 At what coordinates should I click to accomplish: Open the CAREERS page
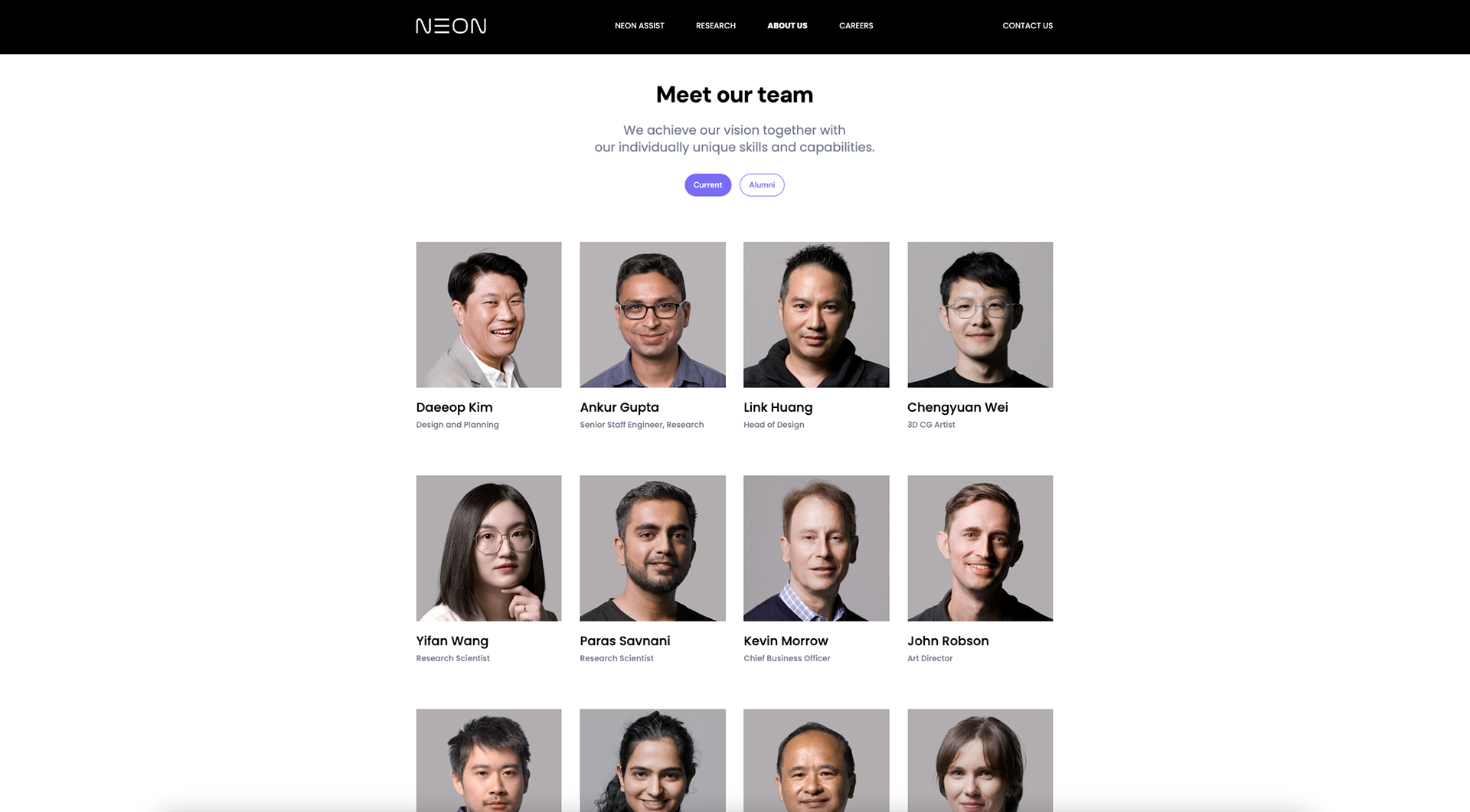tap(856, 26)
